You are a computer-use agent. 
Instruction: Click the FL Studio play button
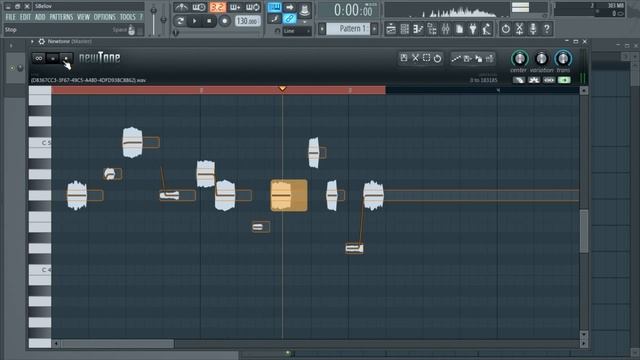click(195, 21)
